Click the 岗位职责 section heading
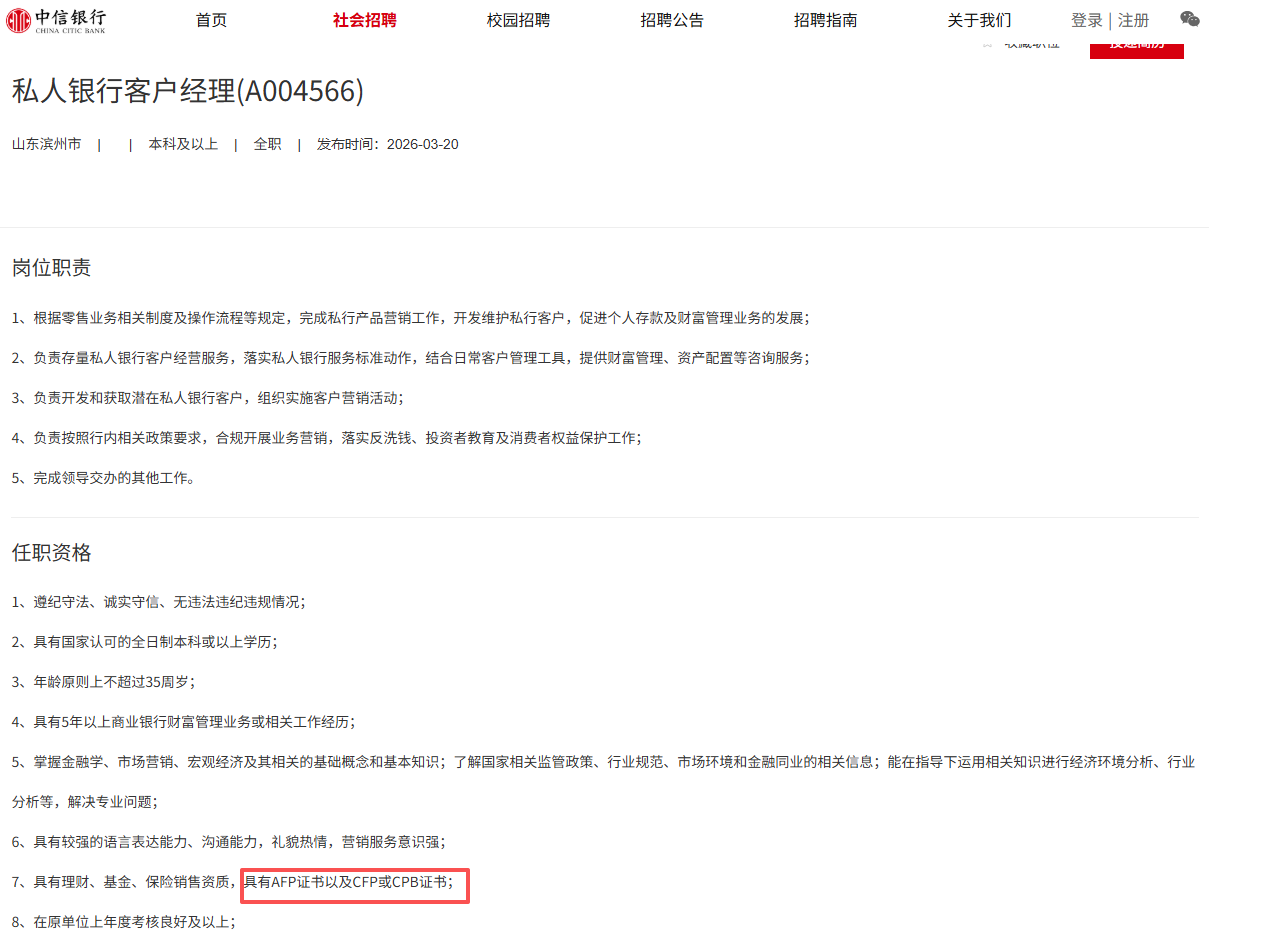 tap(52, 267)
